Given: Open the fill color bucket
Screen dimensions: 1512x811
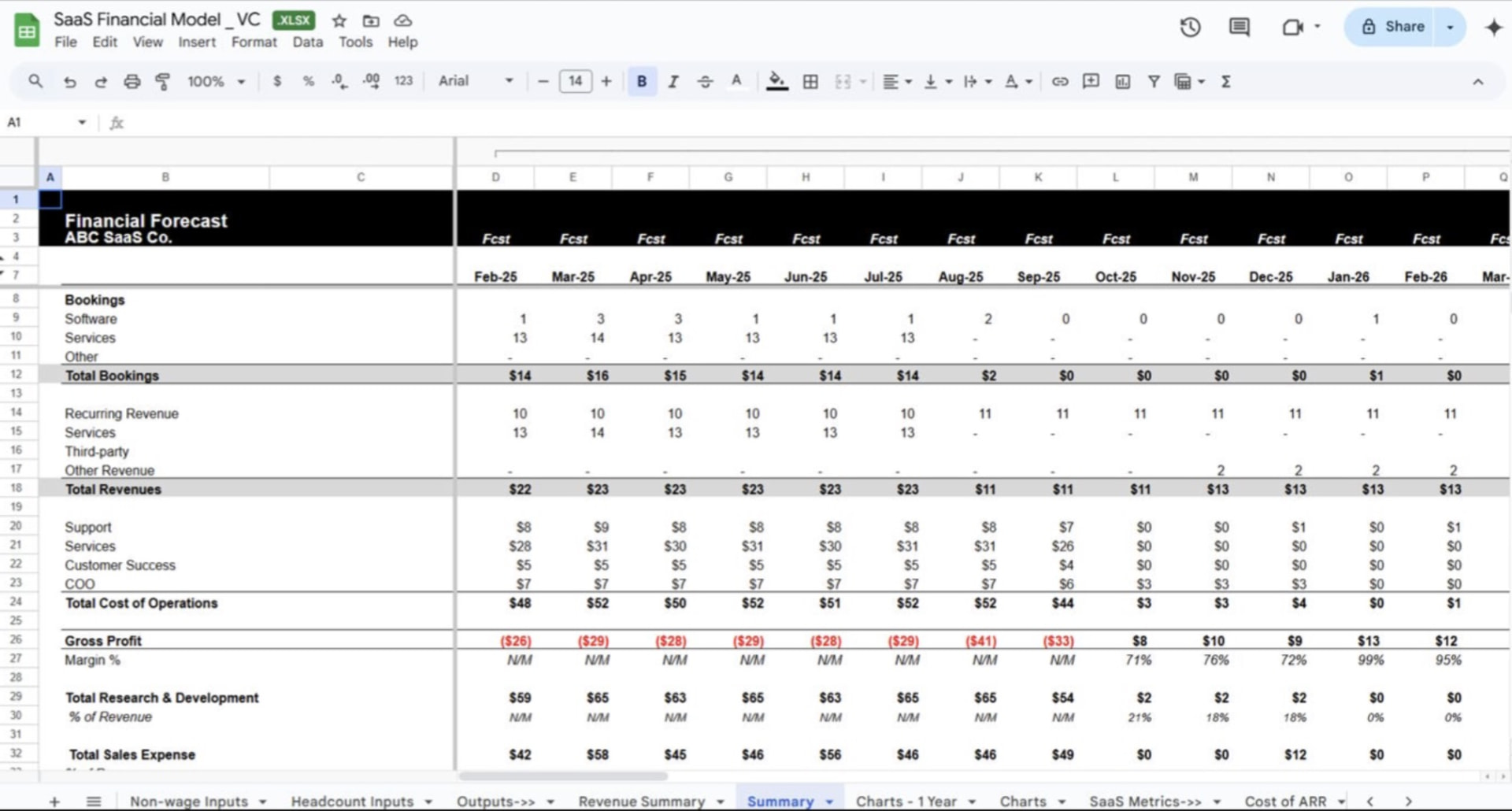Looking at the screenshot, I should pyautogui.click(x=777, y=81).
